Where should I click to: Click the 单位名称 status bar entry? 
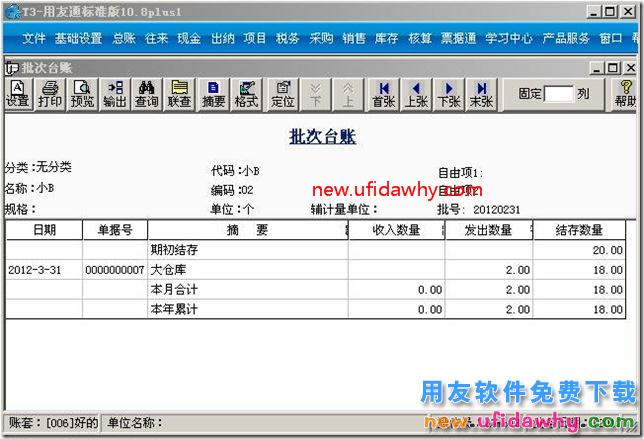pyautogui.click(x=135, y=422)
